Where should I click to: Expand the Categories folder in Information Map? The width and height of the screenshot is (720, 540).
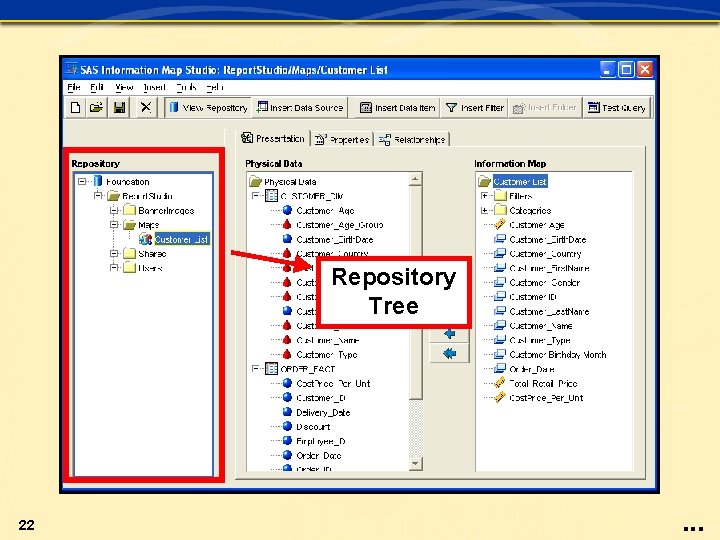pos(484,210)
